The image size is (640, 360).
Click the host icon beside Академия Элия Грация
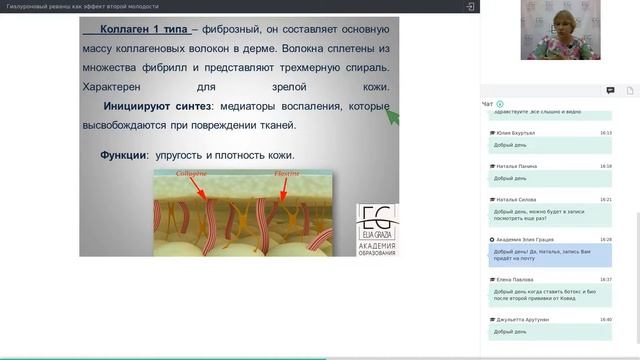492,240
